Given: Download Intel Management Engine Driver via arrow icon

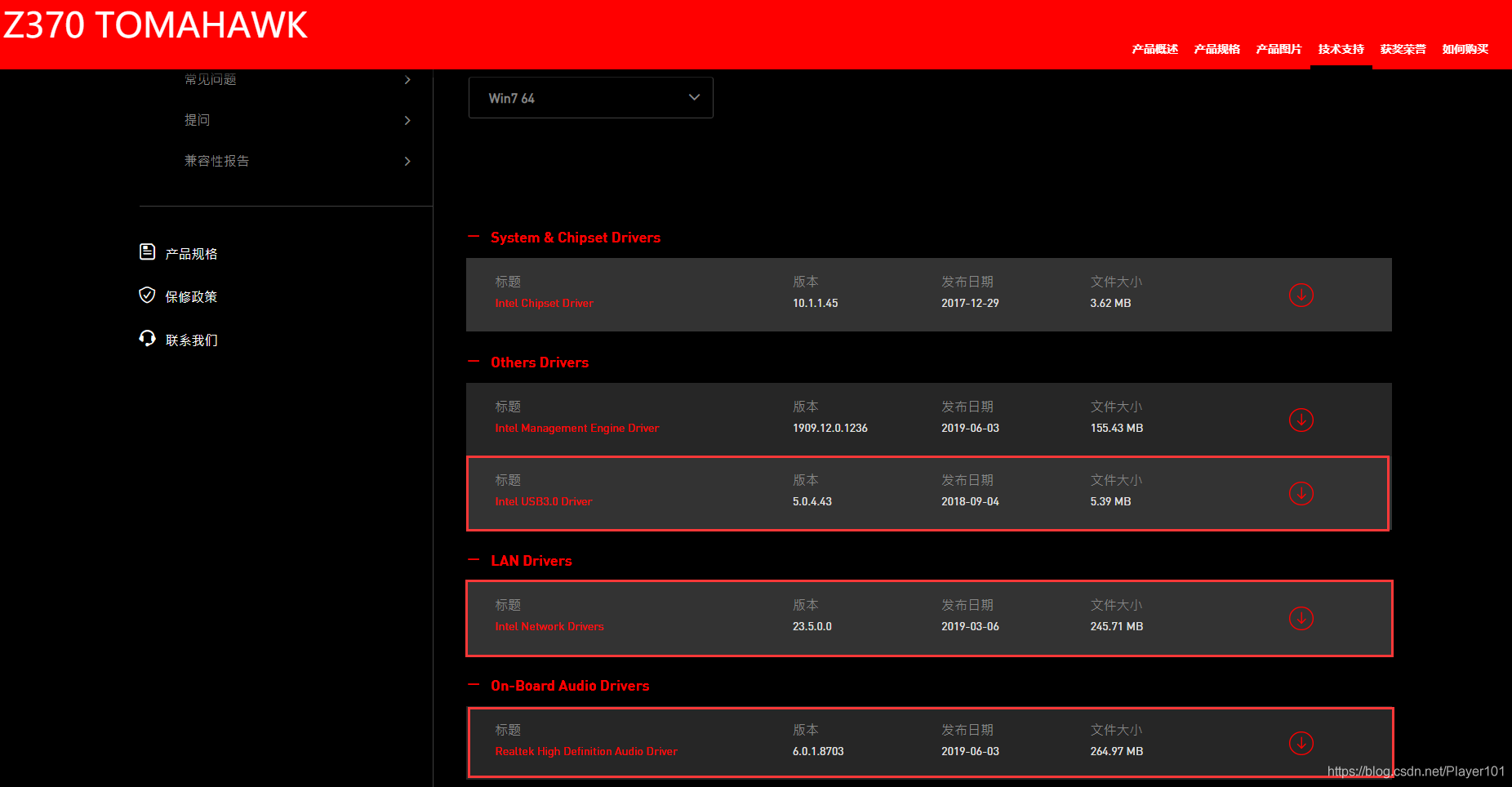Looking at the screenshot, I should (x=1301, y=420).
